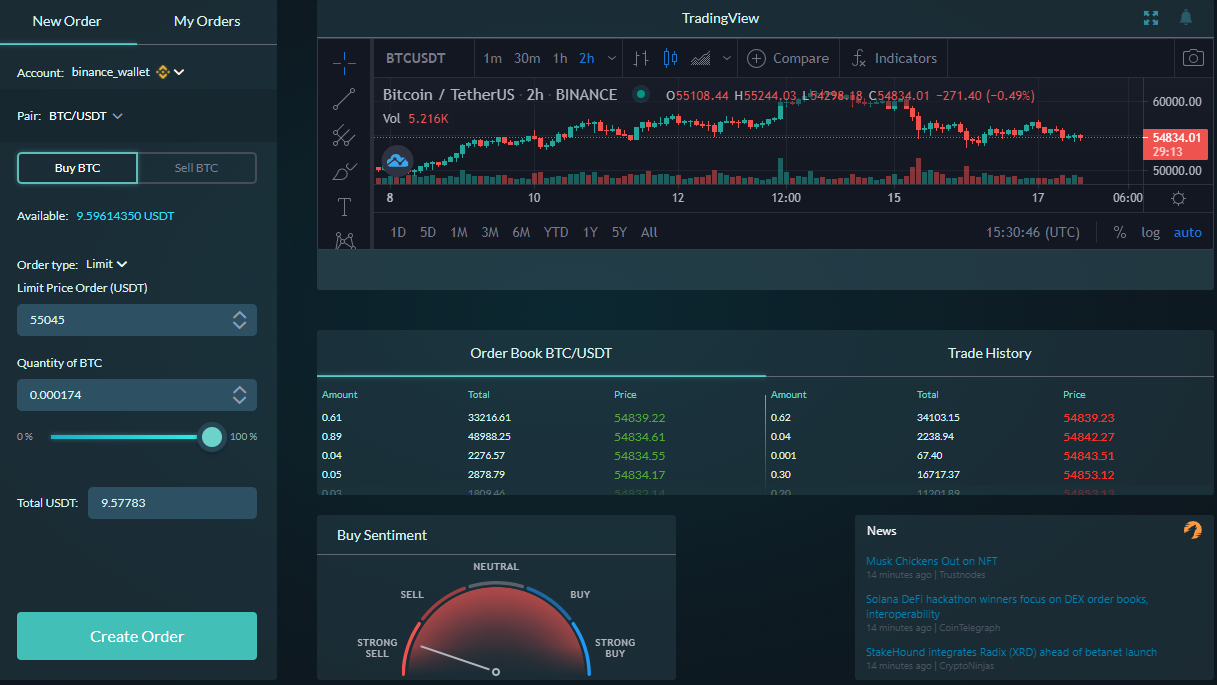Click the Limit Price Order input field
This screenshot has height=685, width=1217.
137,320
